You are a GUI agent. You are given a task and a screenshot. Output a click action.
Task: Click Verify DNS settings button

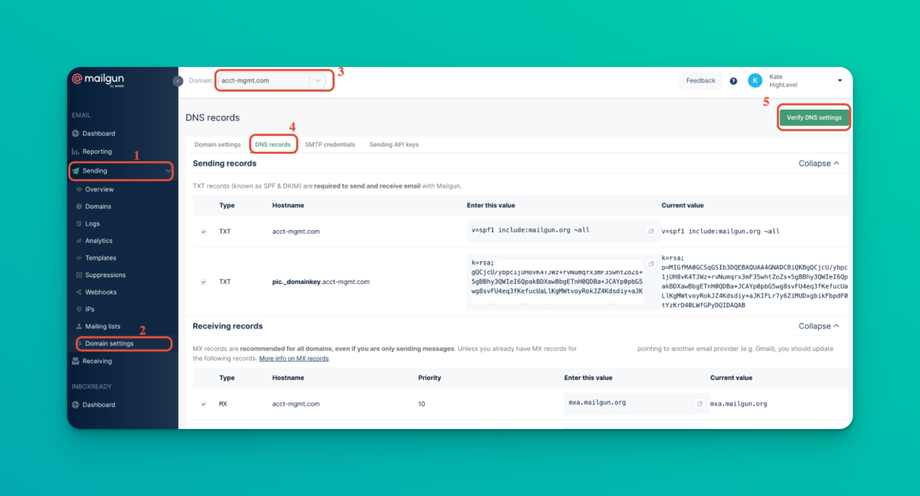coord(814,117)
